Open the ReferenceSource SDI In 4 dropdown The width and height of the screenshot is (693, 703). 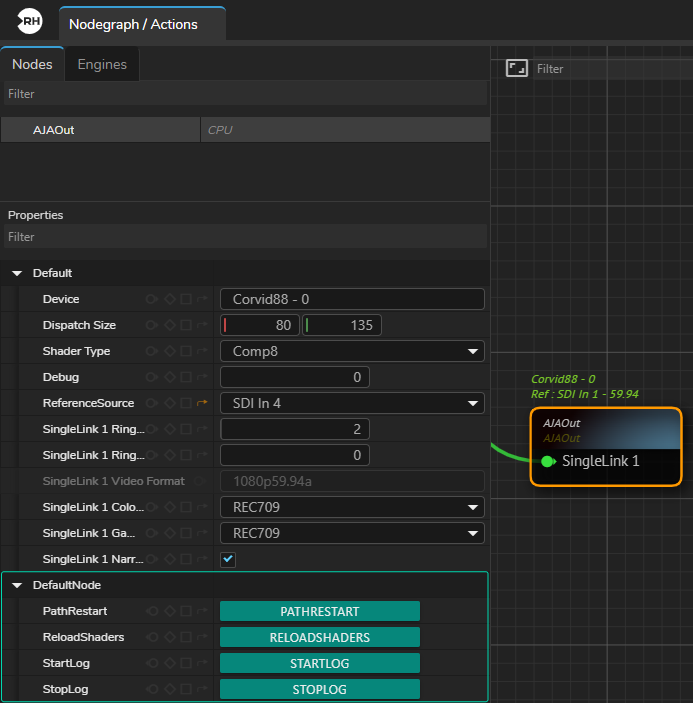pos(352,403)
